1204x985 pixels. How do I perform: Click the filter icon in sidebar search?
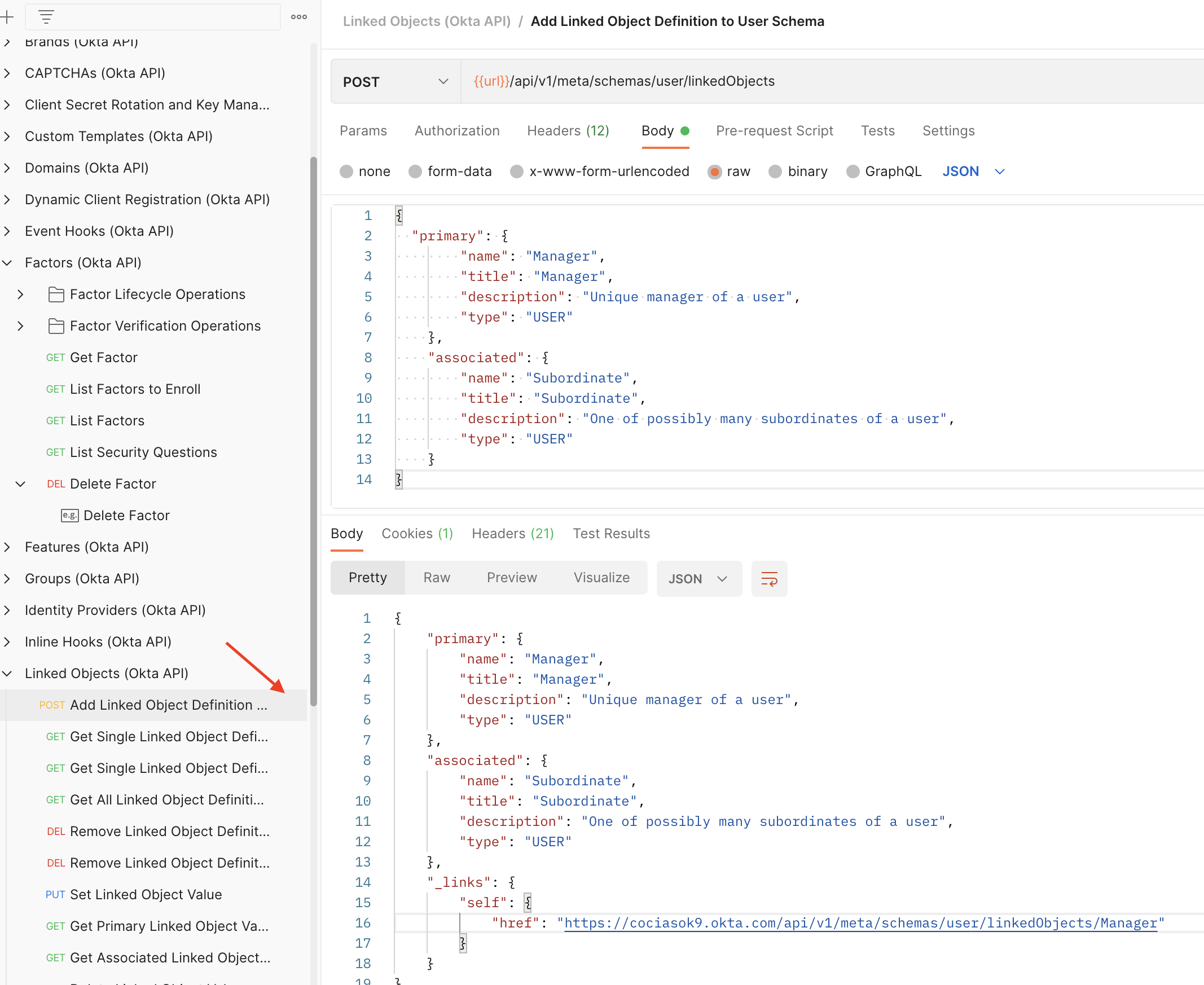coord(46,17)
